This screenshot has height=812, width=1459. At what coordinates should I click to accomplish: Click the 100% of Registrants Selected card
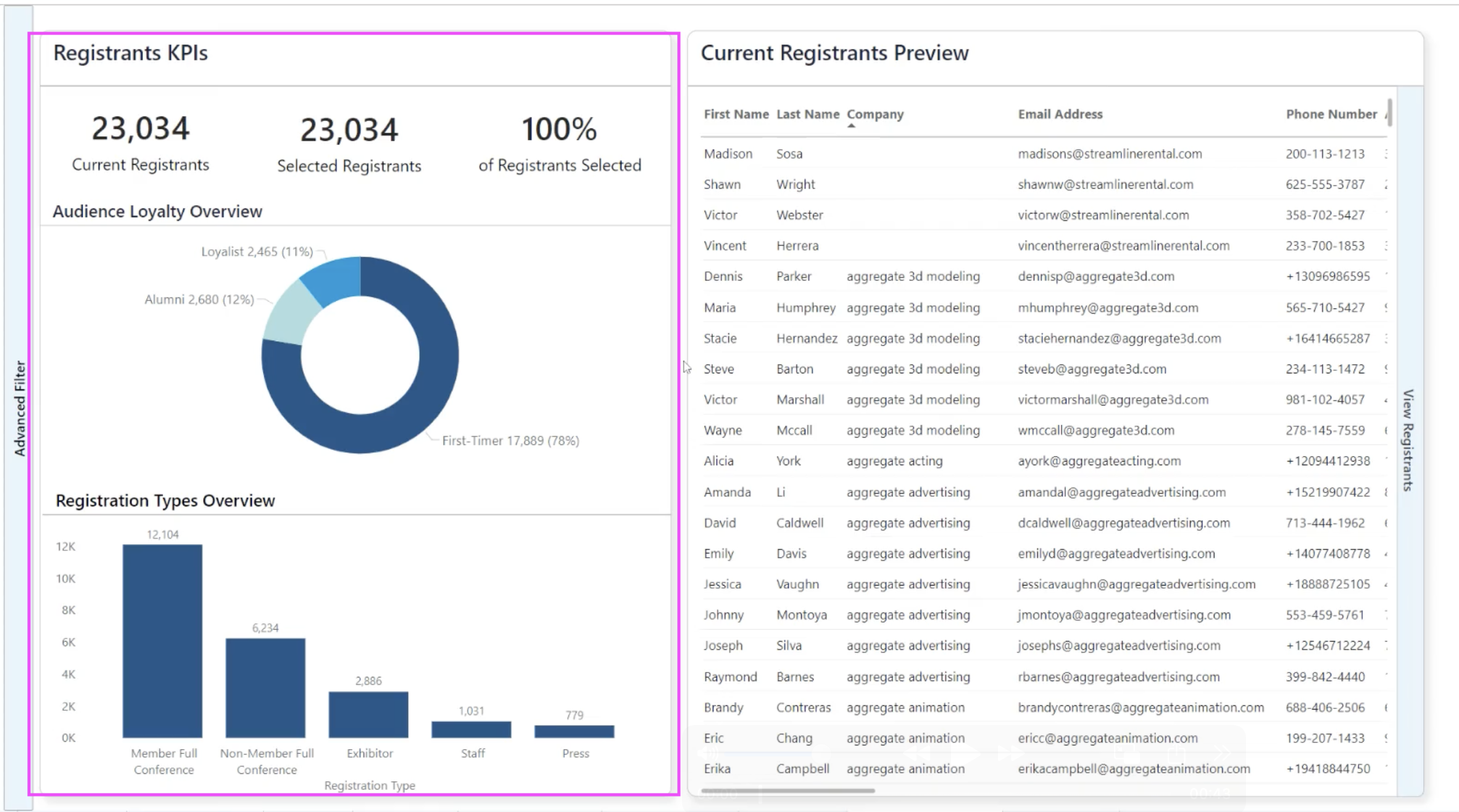pos(560,144)
